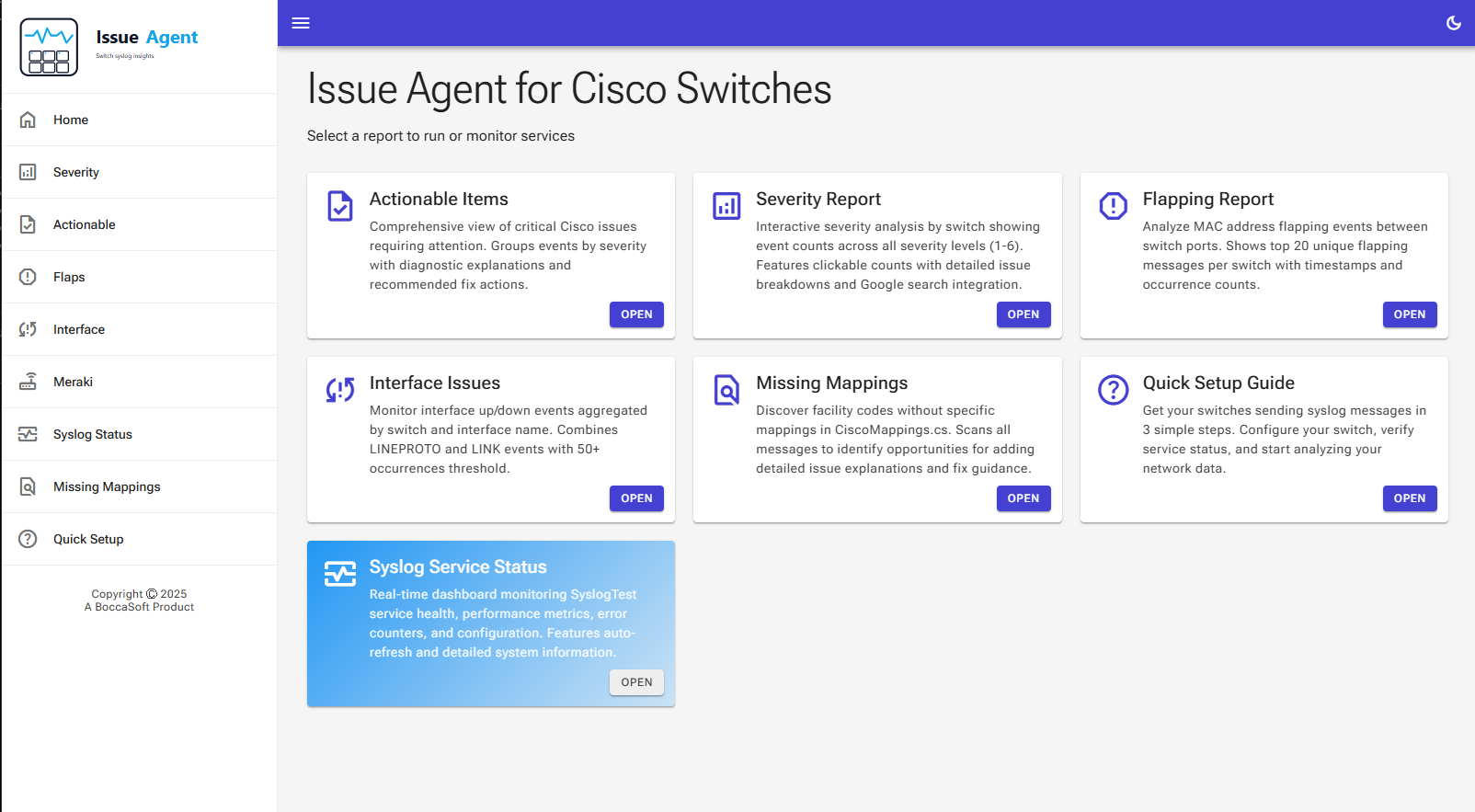Click the Missing Mappings search icon in the sidebar

coord(28,486)
